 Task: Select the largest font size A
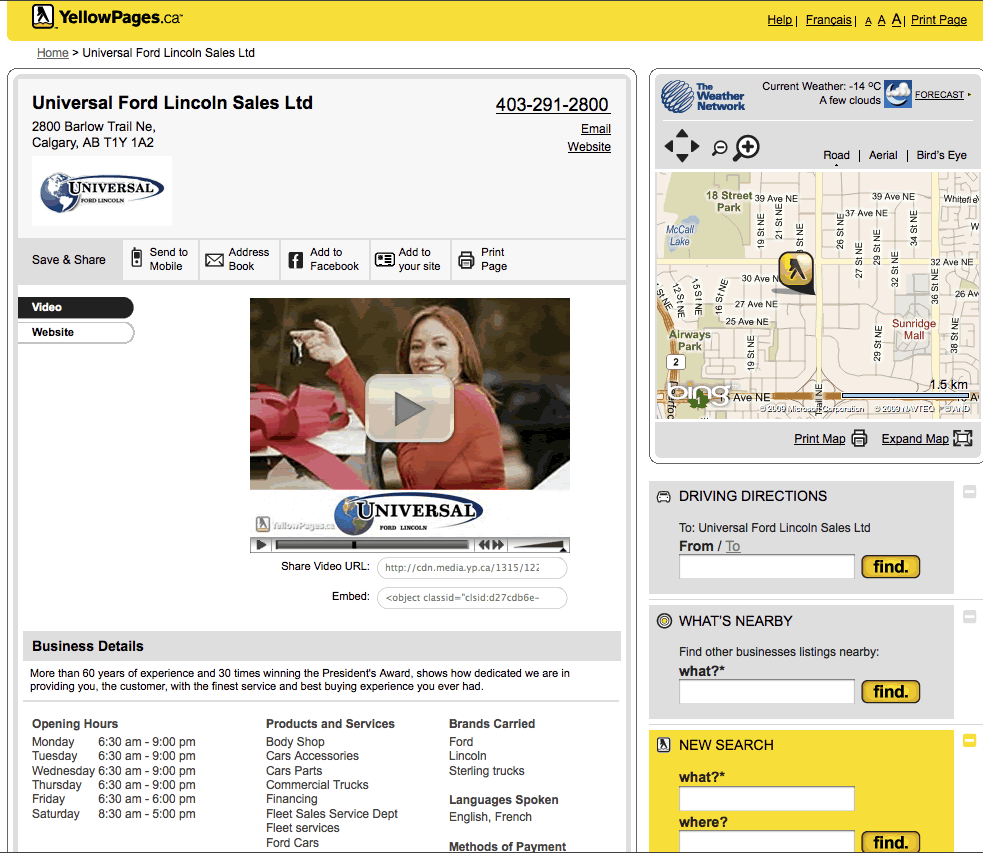(896, 20)
